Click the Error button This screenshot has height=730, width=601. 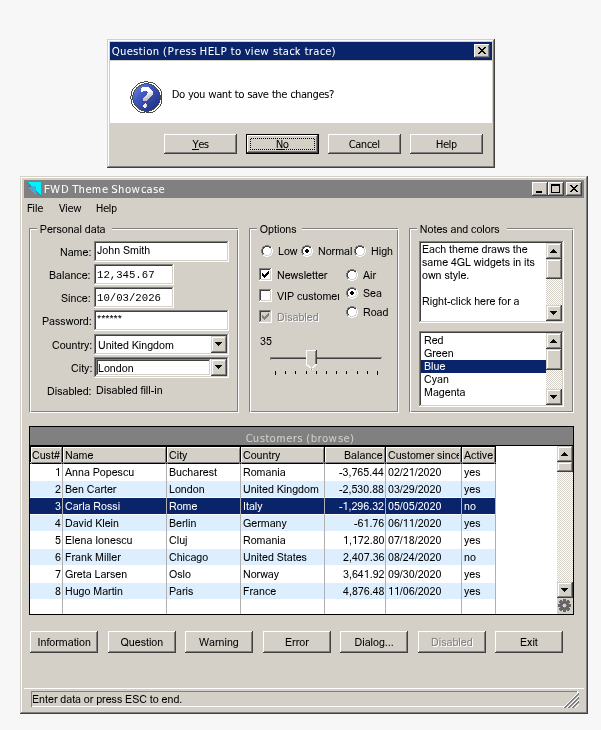tap(297, 642)
